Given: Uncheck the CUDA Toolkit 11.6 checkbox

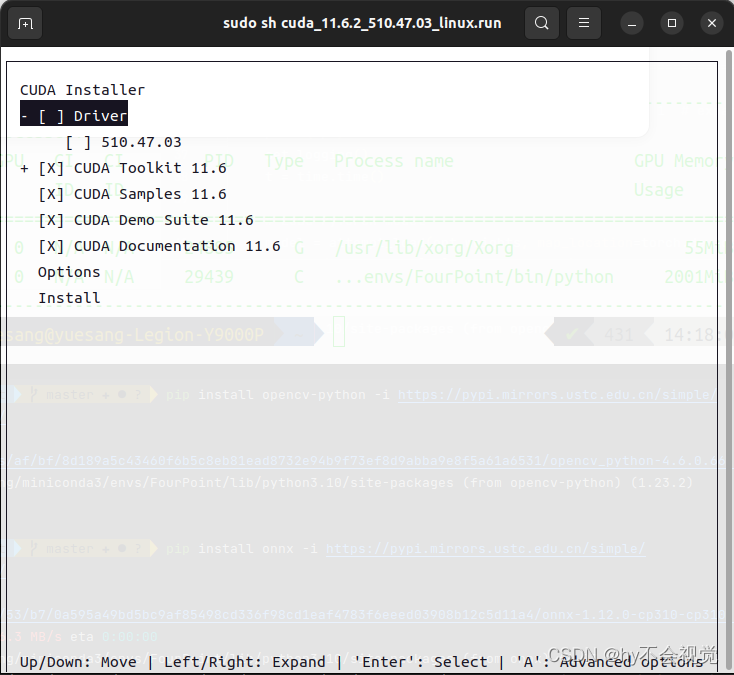Looking at the screenshot, I should [x=51, y=168].
